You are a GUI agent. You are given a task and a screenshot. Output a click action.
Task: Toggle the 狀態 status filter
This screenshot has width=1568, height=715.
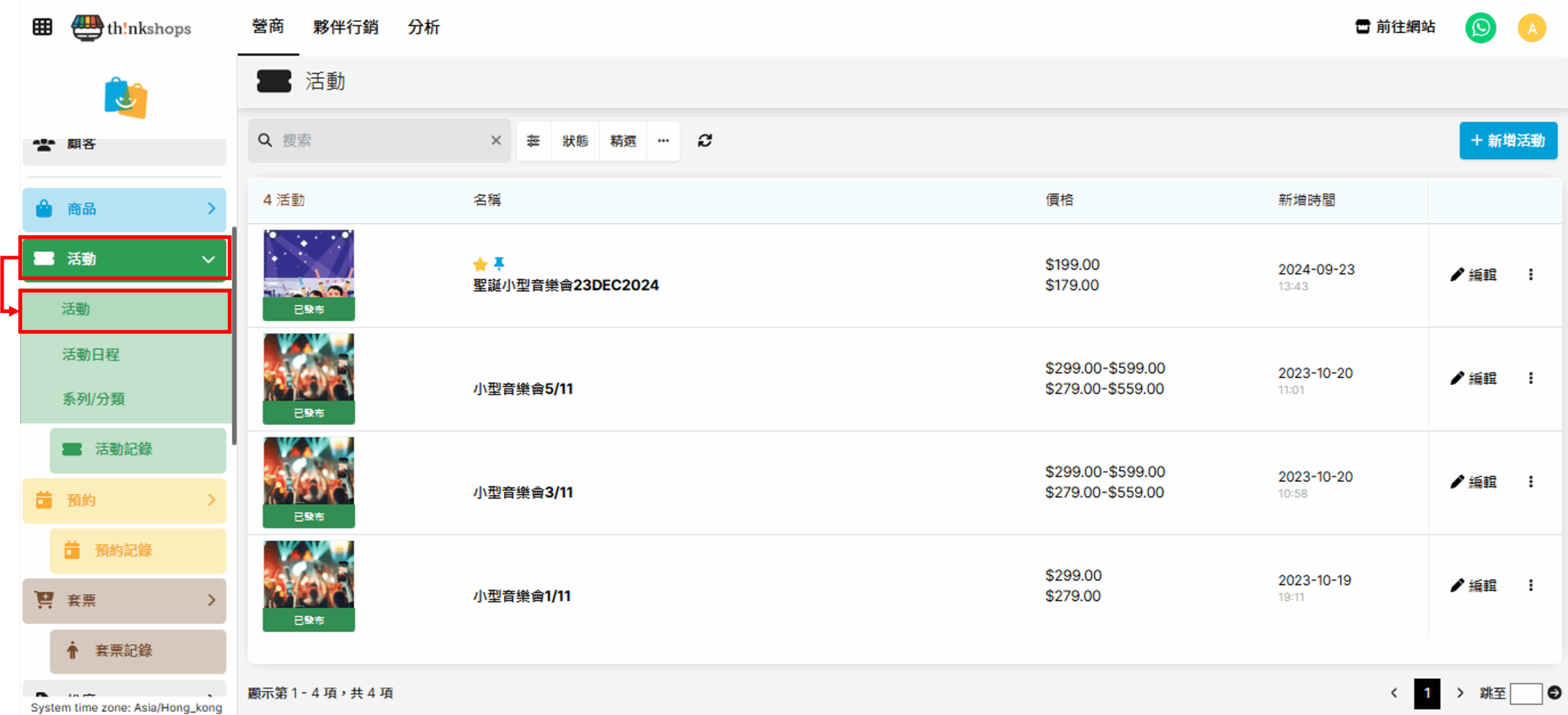click(575, 141)
